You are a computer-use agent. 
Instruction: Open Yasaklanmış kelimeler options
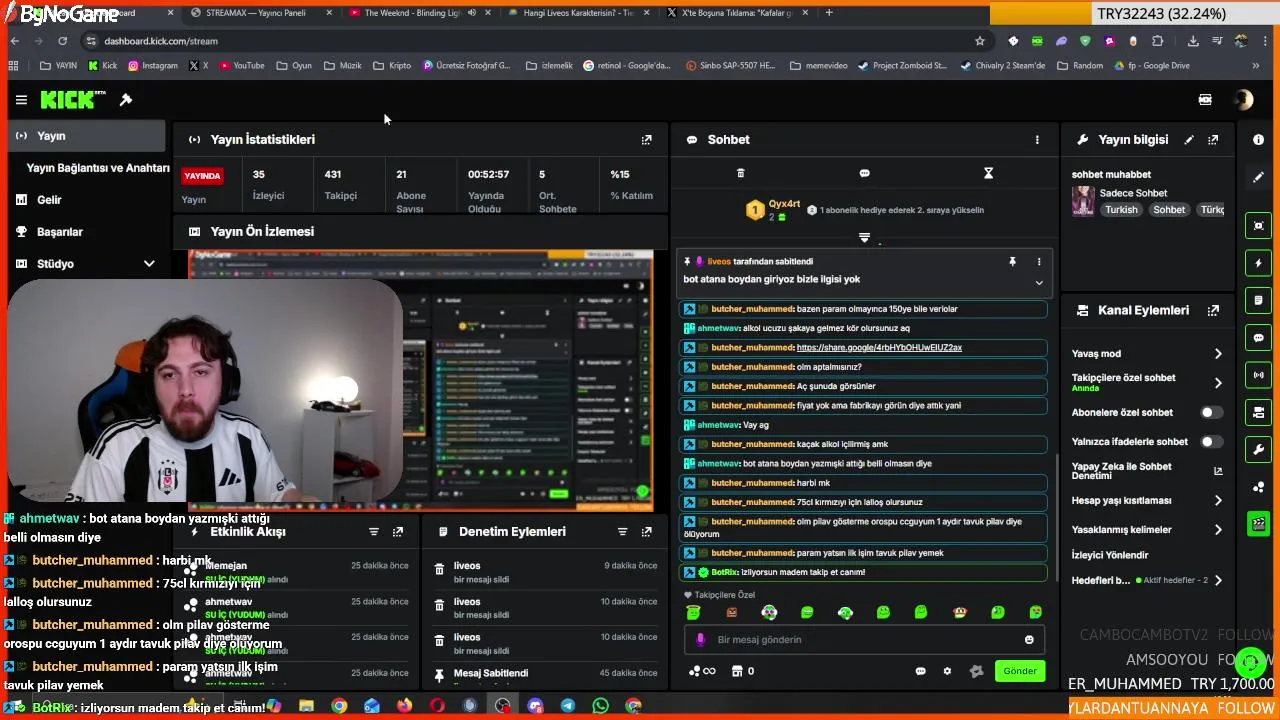[x=1218, y=530]
